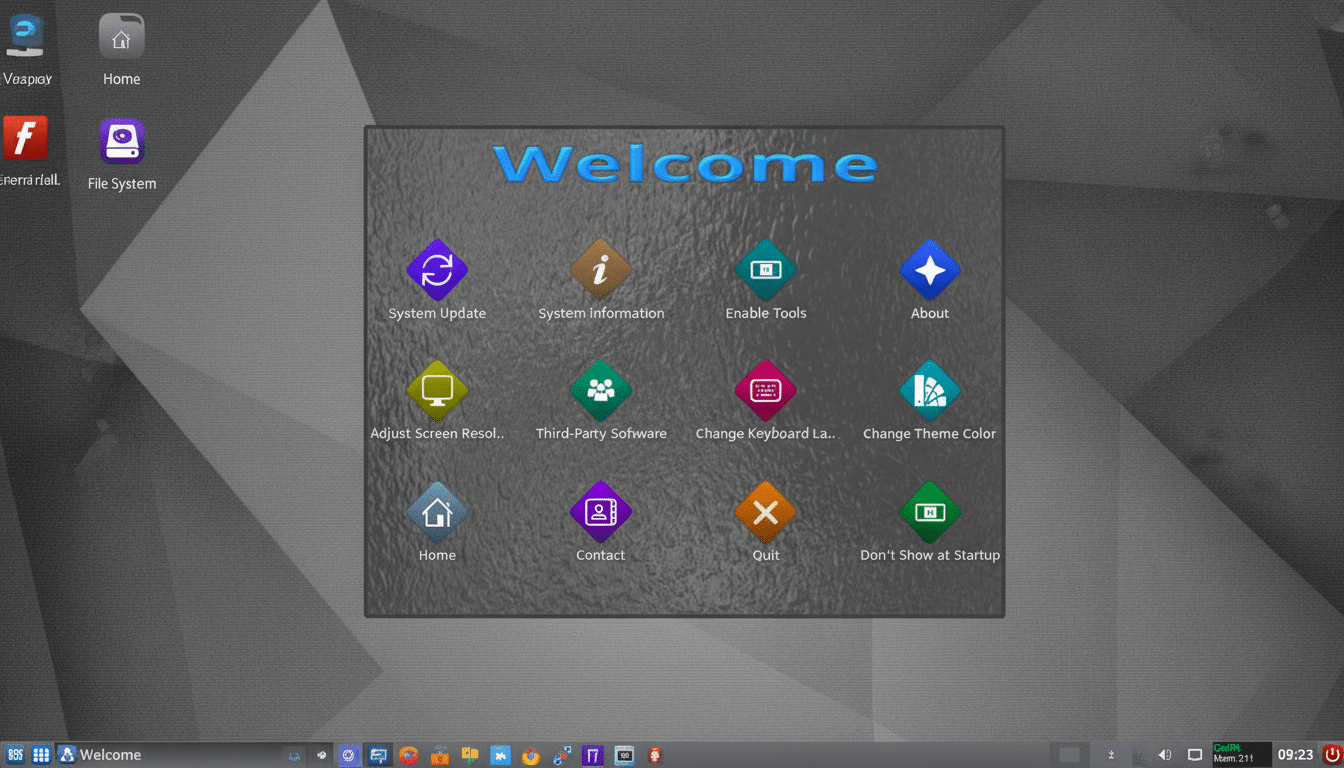Launch Adjust Screen Resolution
Image resolution: width=1344 pixels, height=768 pixels.
click(x=437, y=391)
